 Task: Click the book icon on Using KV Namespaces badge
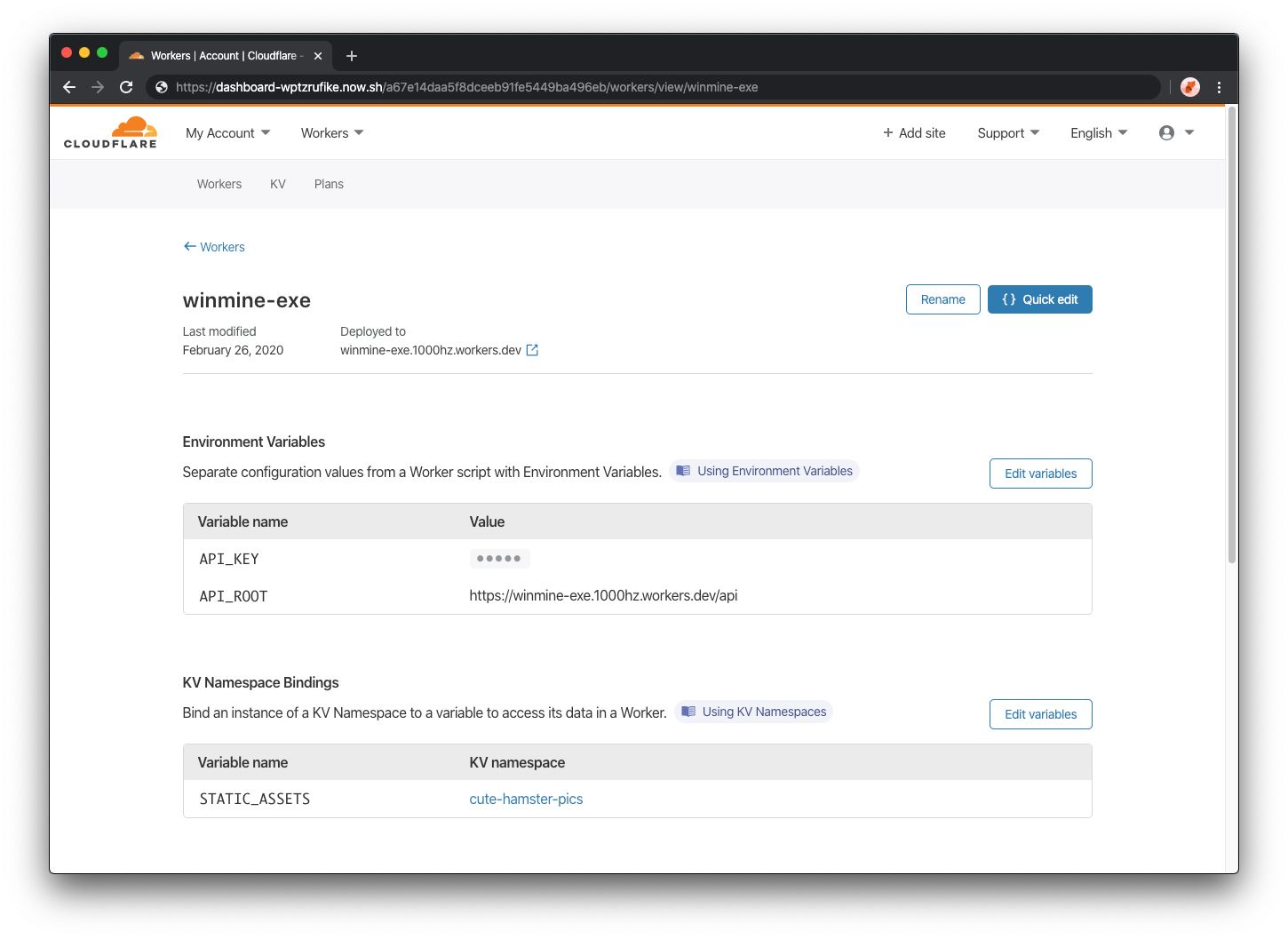[x=688, y=711]
